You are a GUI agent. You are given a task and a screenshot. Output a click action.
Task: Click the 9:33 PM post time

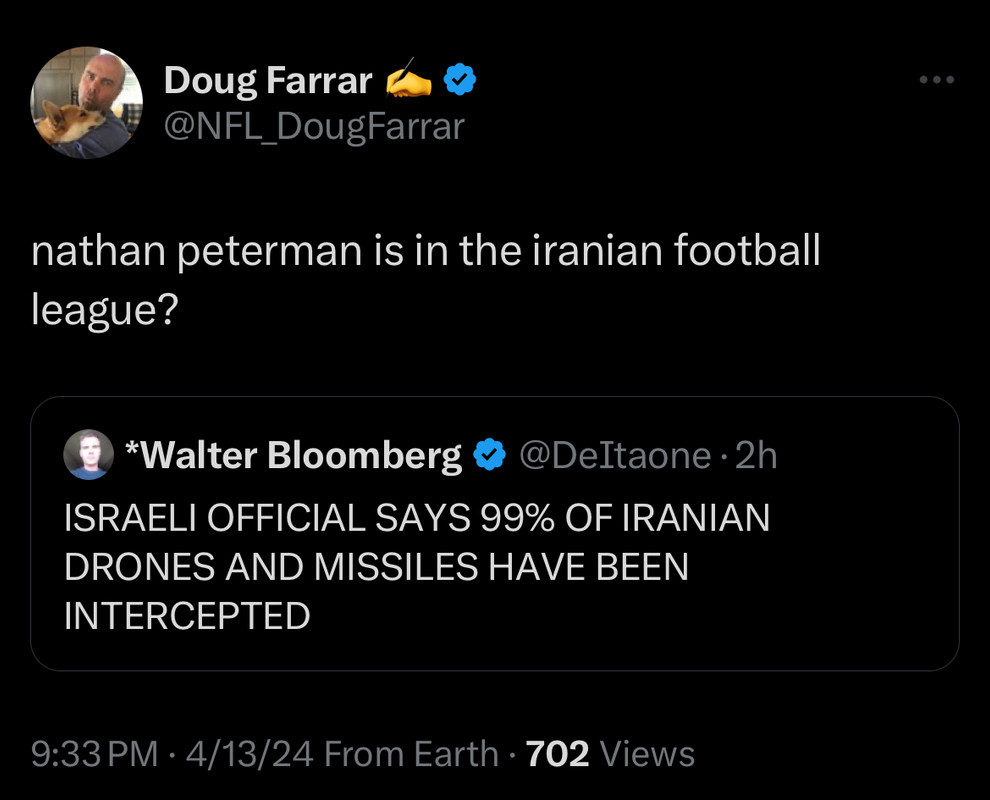(94, 753)
